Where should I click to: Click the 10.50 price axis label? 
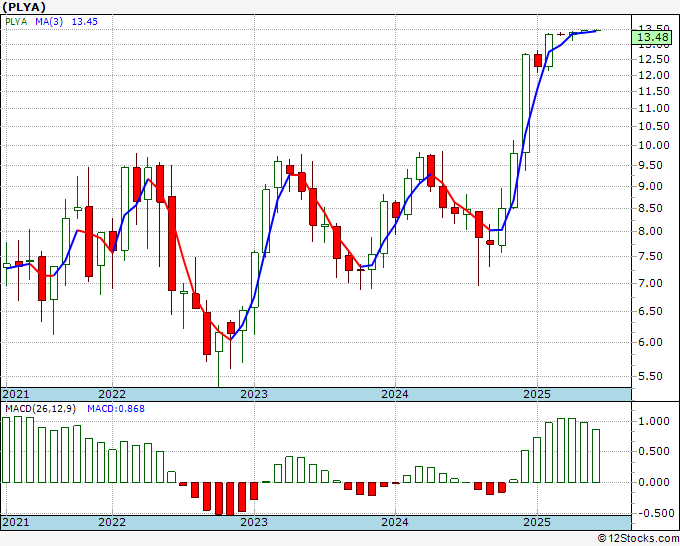tap(654, 126)
